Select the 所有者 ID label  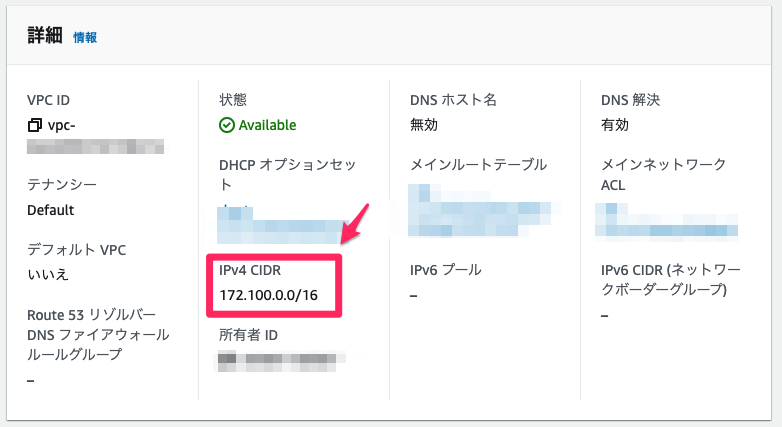248,335
